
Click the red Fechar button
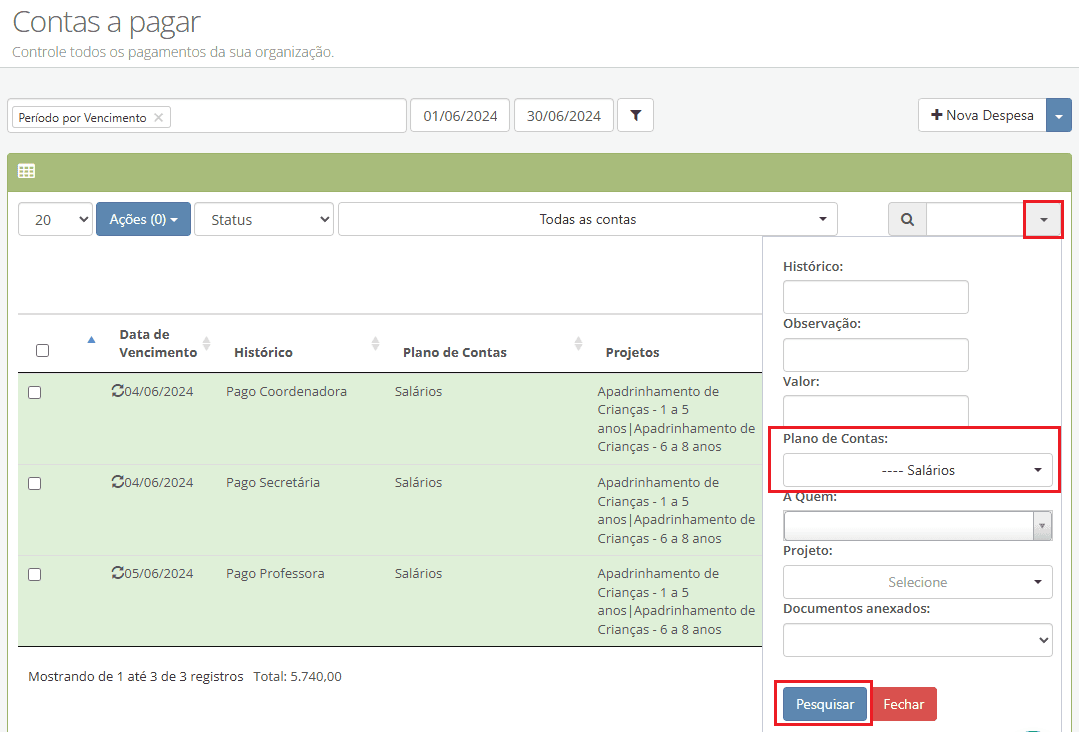[x=904, y=704]
